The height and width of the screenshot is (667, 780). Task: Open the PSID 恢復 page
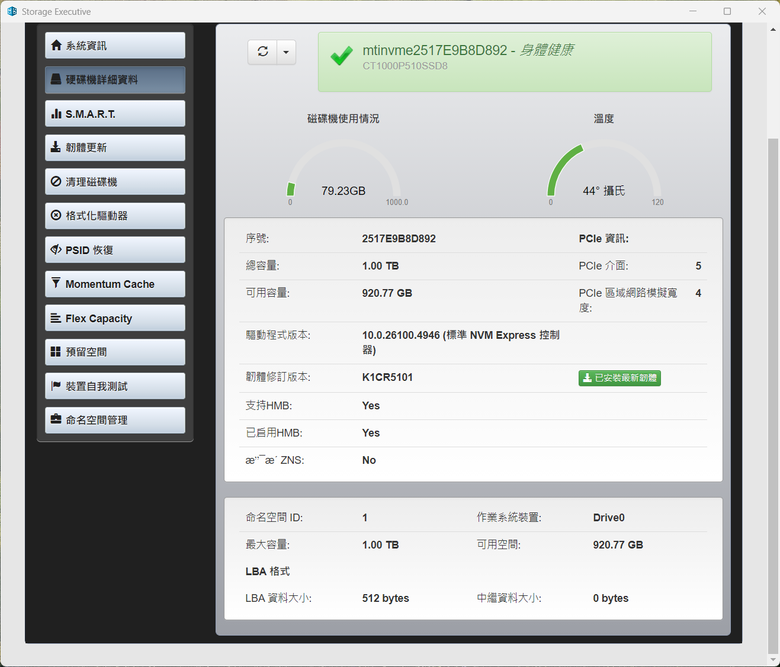pos(115,250)
